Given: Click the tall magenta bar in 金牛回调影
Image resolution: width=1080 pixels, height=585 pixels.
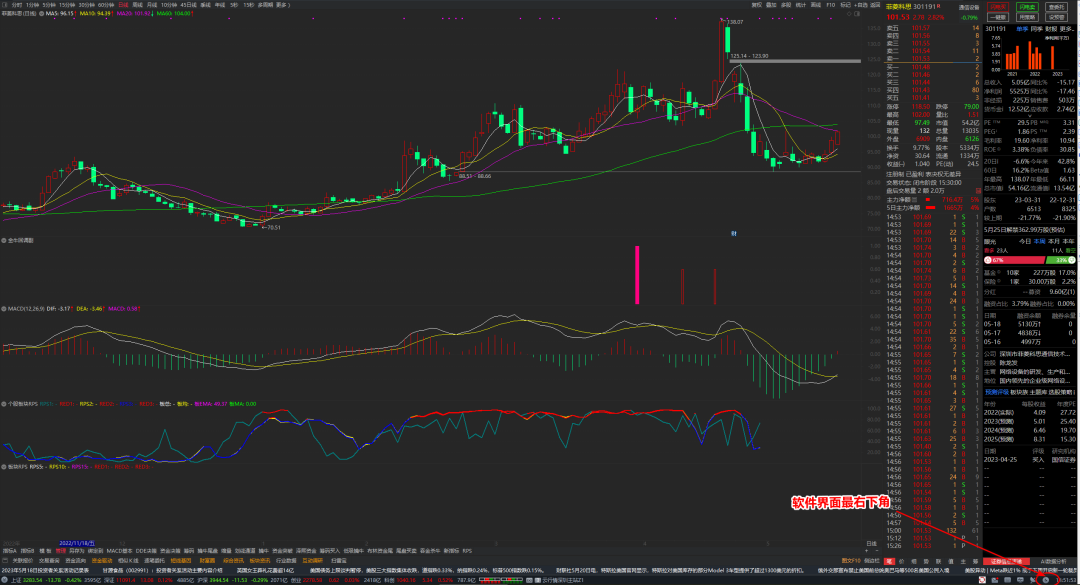Looking at the screenshot, I should coord(637,275).
